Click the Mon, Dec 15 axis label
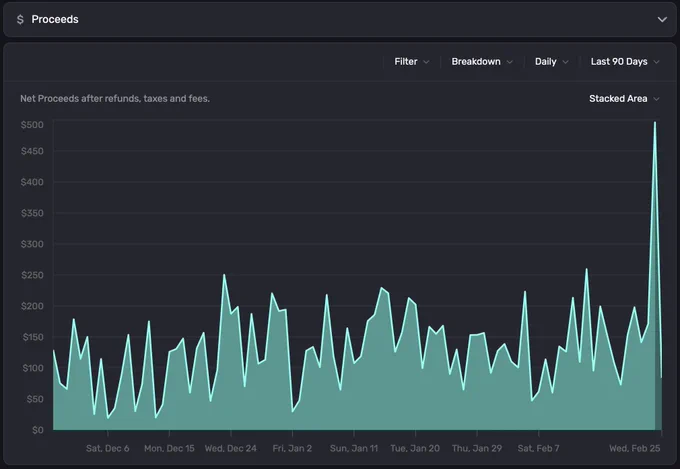This screenshot has width=680, height=469. point(169,448)
